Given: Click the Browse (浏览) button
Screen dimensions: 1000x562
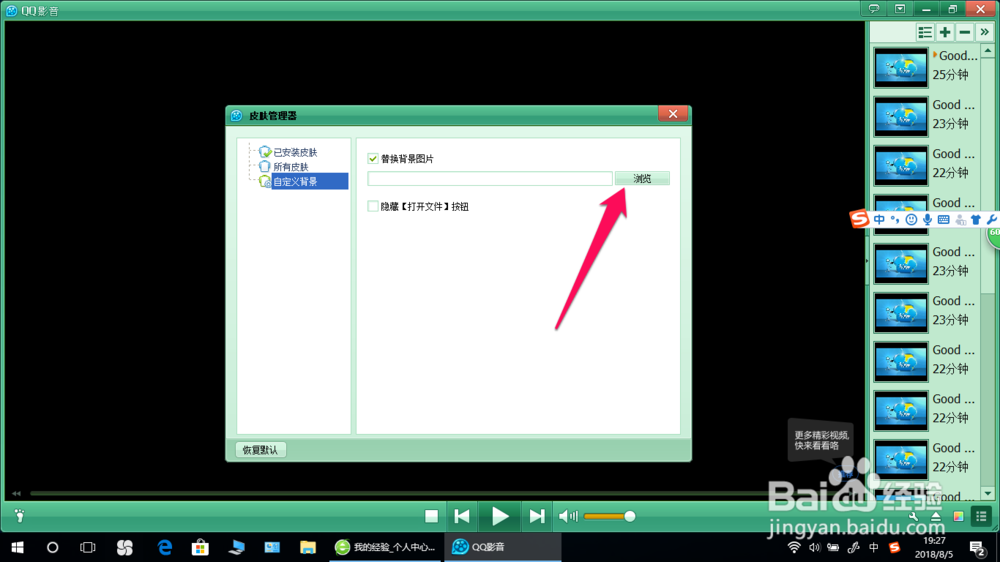Looking at the screenshot, I should click(x=642, y=179).
